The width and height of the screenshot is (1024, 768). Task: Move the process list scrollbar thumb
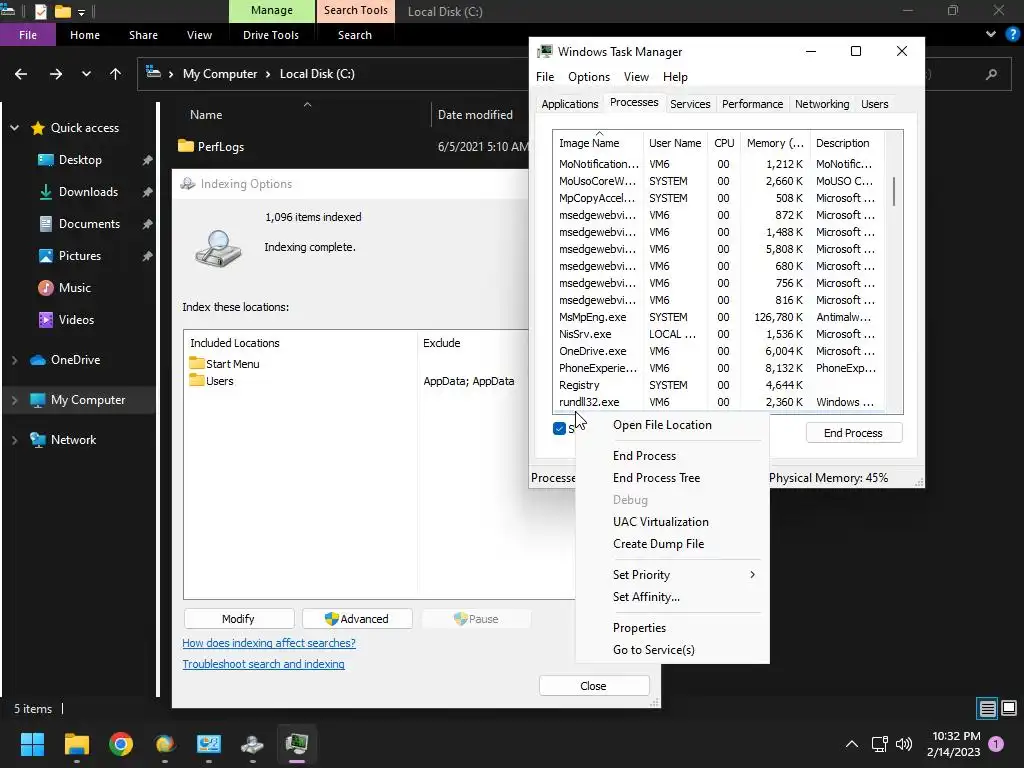click(x=893, y=191)
